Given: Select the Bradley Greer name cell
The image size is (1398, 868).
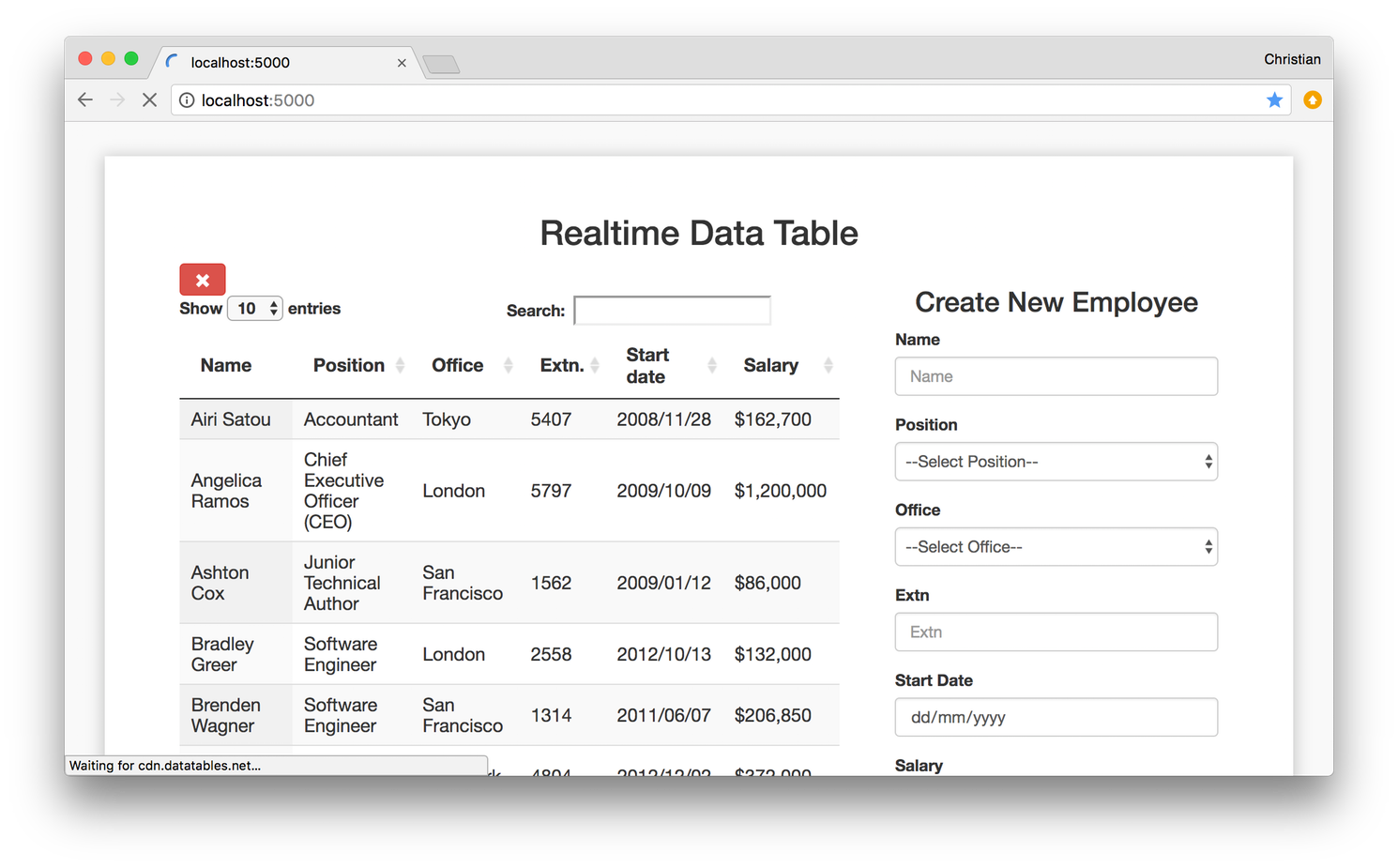Looking at the screenshot, I should point(236,654).
